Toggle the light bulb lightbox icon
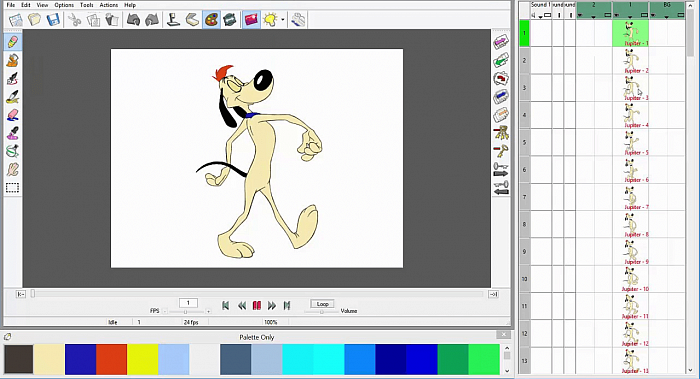Image resolution: width=700 pixels, height=379 pixels. click(270, 20)
